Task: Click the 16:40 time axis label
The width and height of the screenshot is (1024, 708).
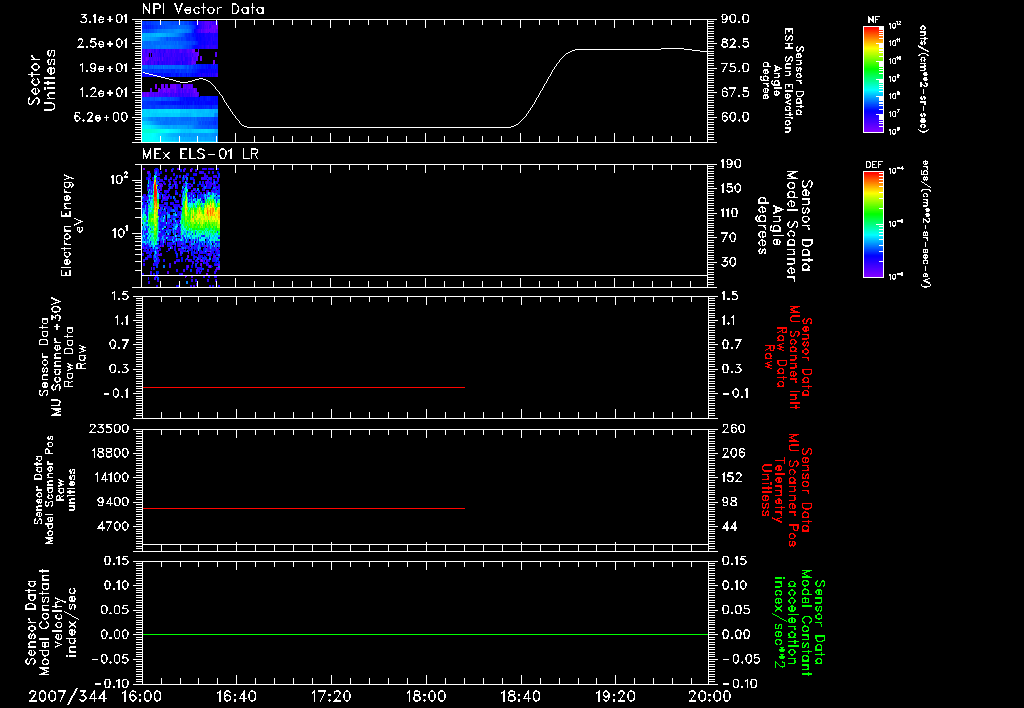Action: (236, 696)
